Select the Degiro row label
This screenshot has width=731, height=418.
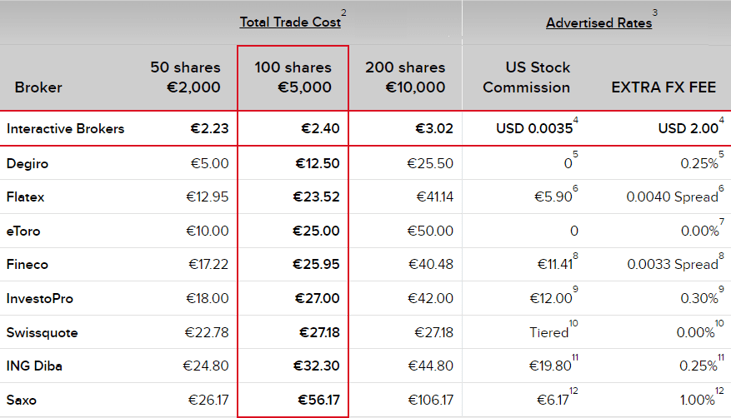(x=27, y=164)
